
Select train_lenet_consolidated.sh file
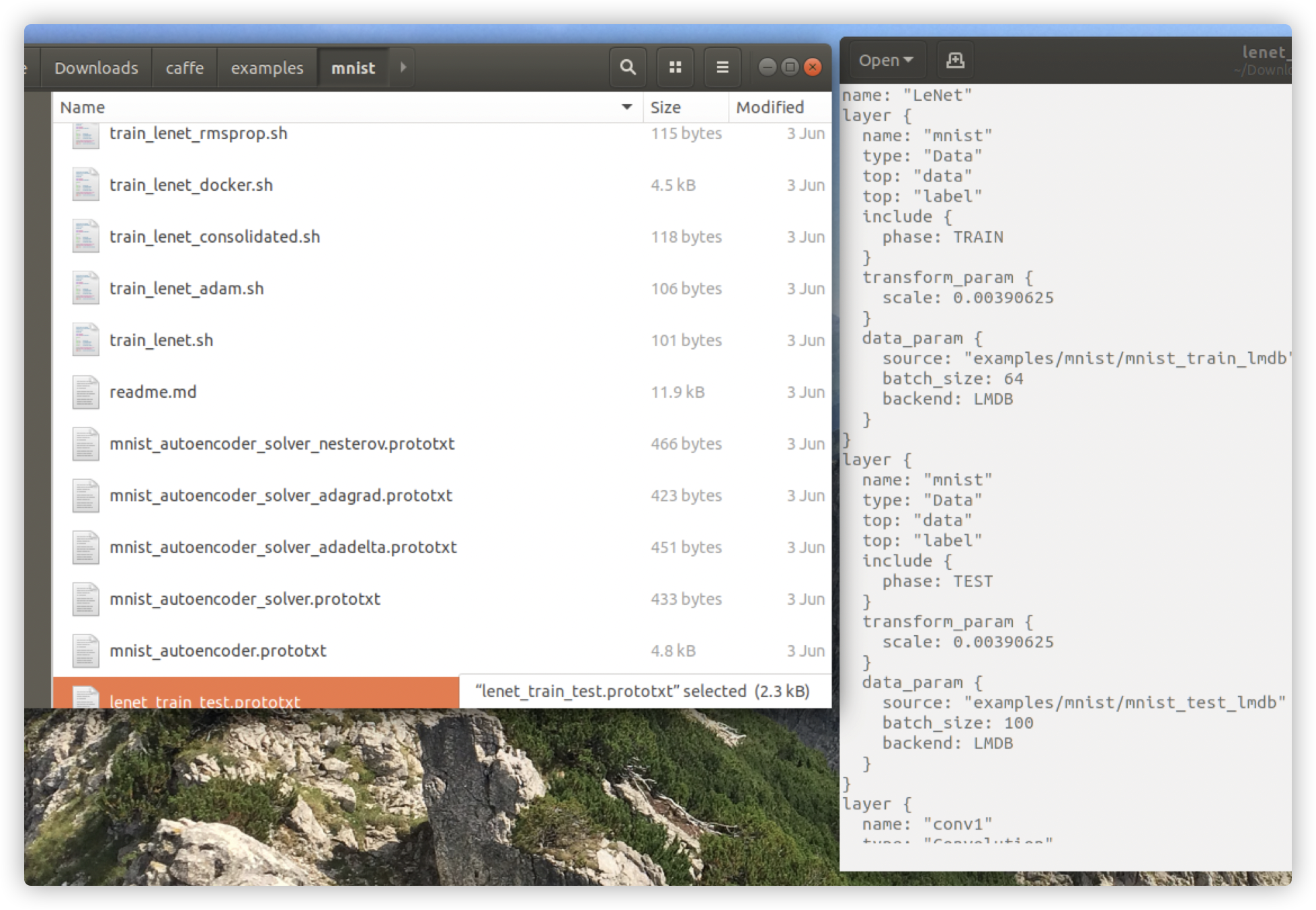[214, 237]
